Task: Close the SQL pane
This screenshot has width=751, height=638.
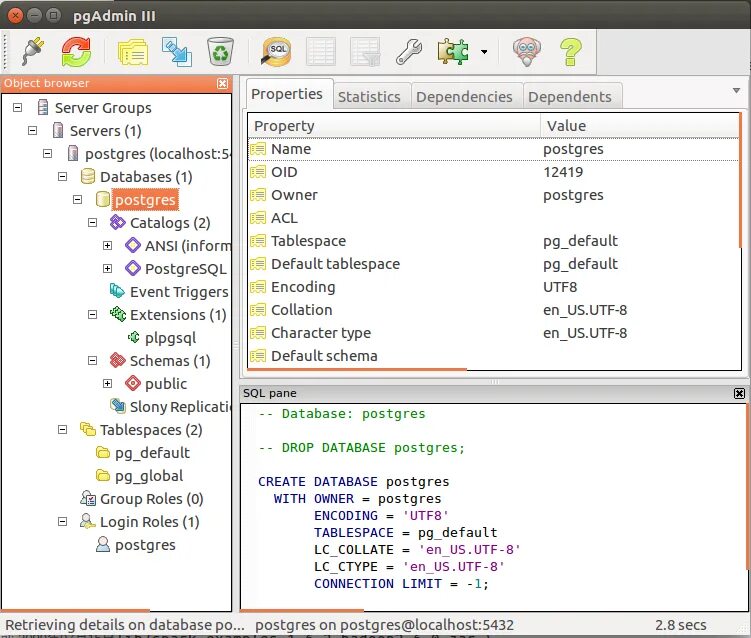Action: 739,393
